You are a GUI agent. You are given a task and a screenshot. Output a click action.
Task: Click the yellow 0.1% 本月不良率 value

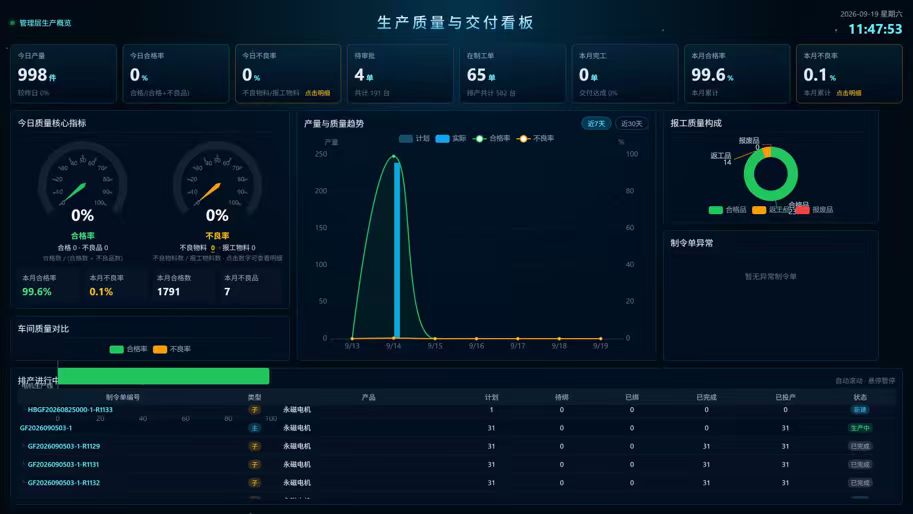pos(101,292)
